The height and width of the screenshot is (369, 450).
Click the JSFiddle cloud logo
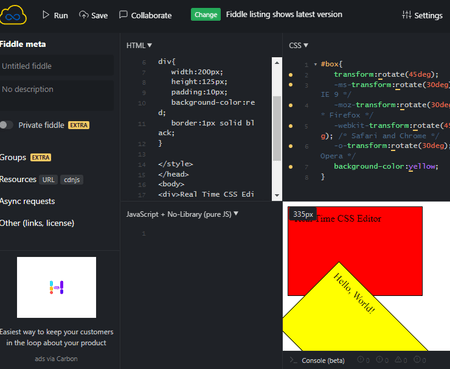pyautogui.click(x=13, y=15)
